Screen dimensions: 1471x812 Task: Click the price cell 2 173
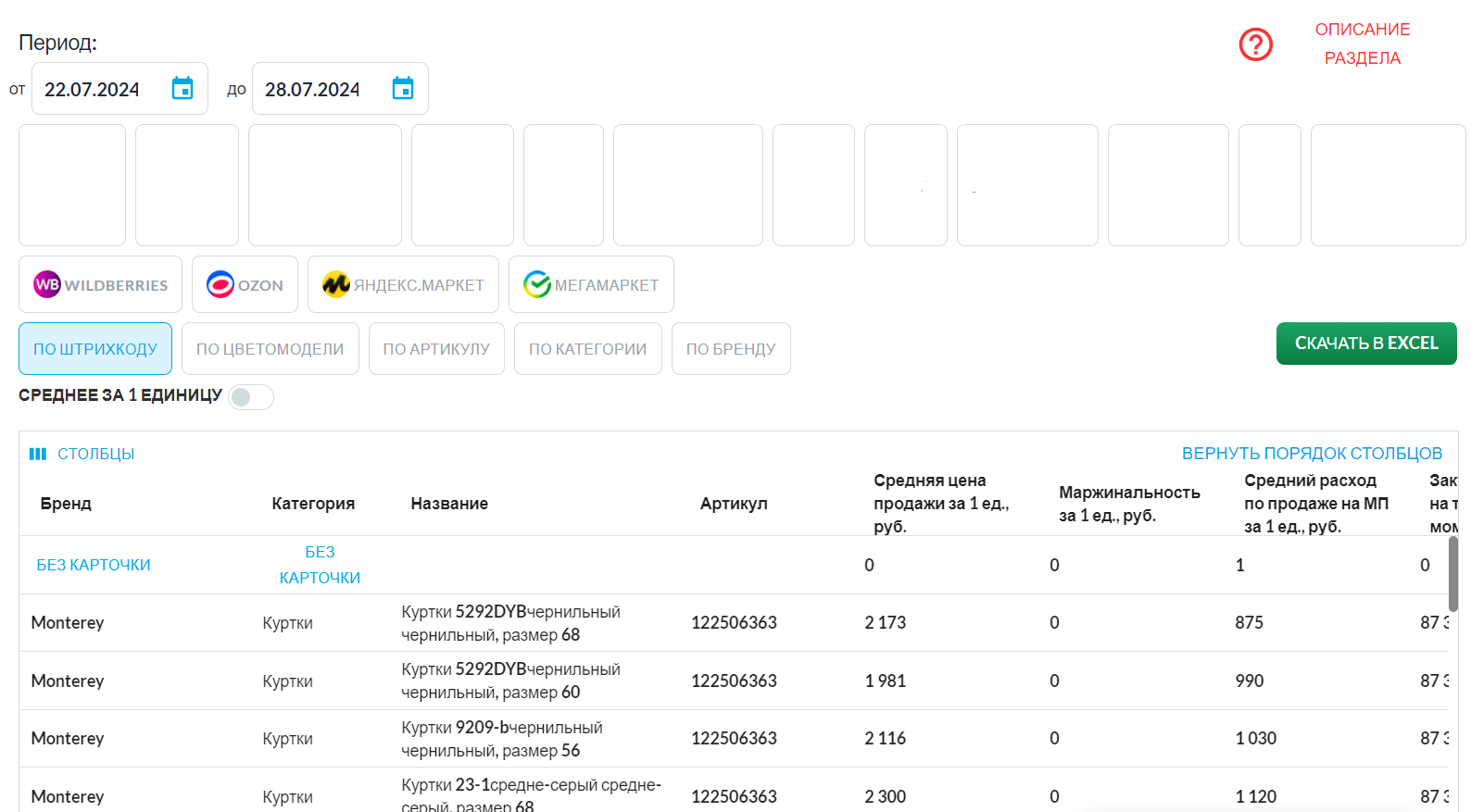click(x=886, y=623)
